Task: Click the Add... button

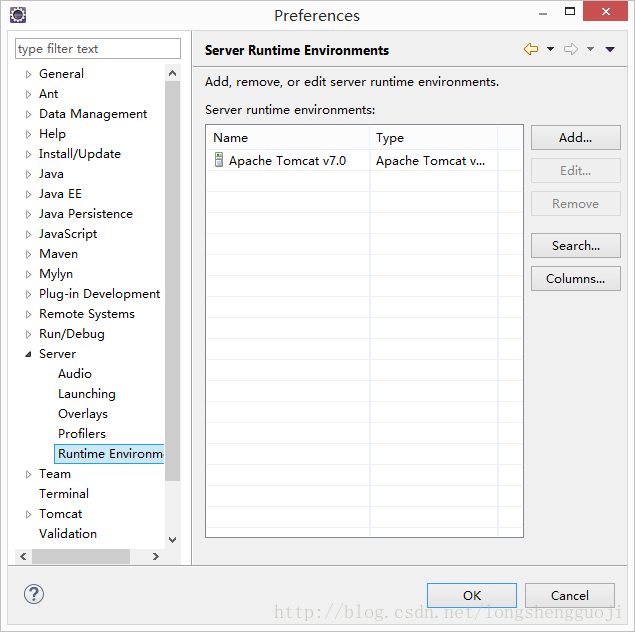Action: point(575,137)
